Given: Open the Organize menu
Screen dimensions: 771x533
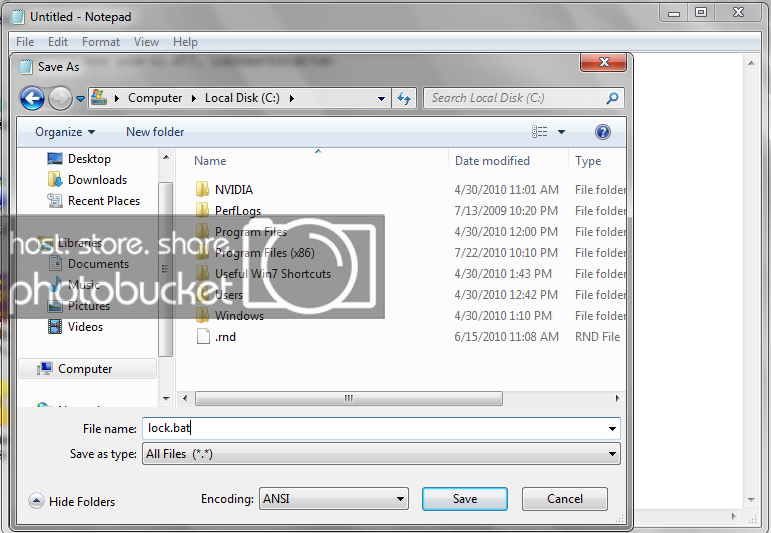Looking at the screenshot, I should click(x=65, y=132).
